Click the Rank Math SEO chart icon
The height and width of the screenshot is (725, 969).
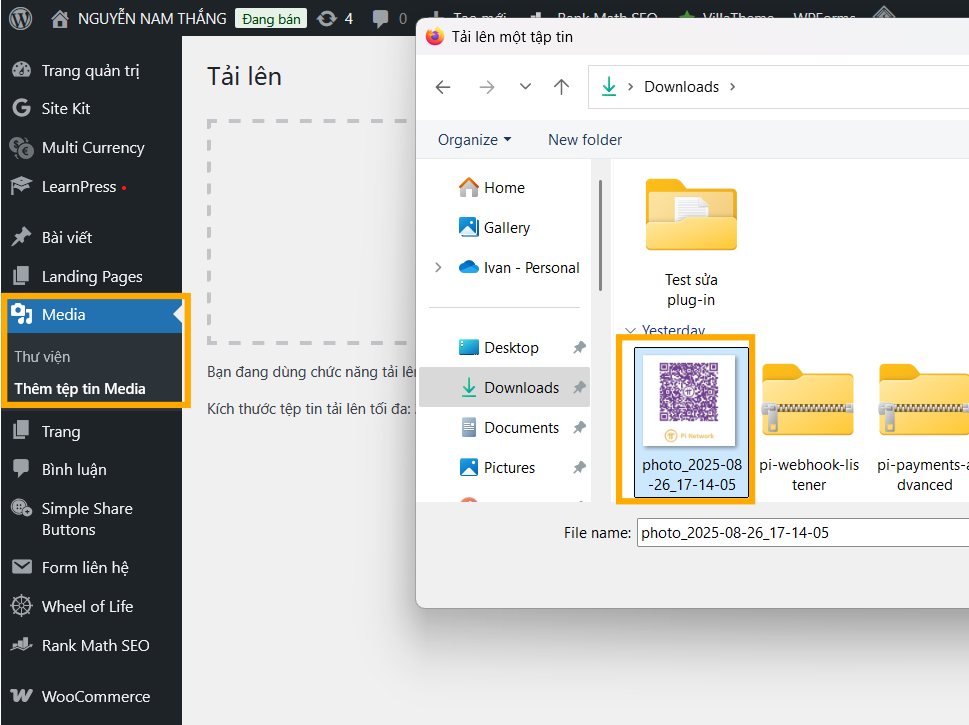coord(22,645)
